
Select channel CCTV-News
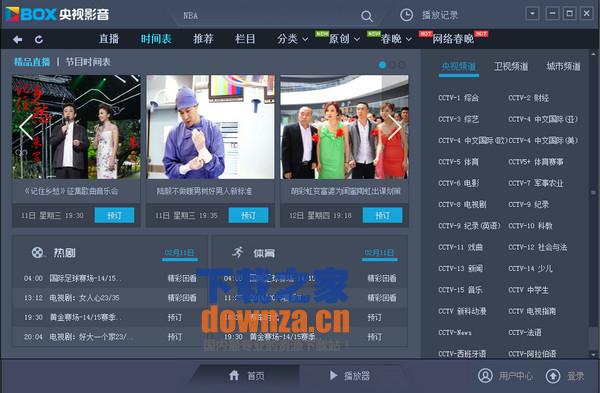tap(455, 333)
